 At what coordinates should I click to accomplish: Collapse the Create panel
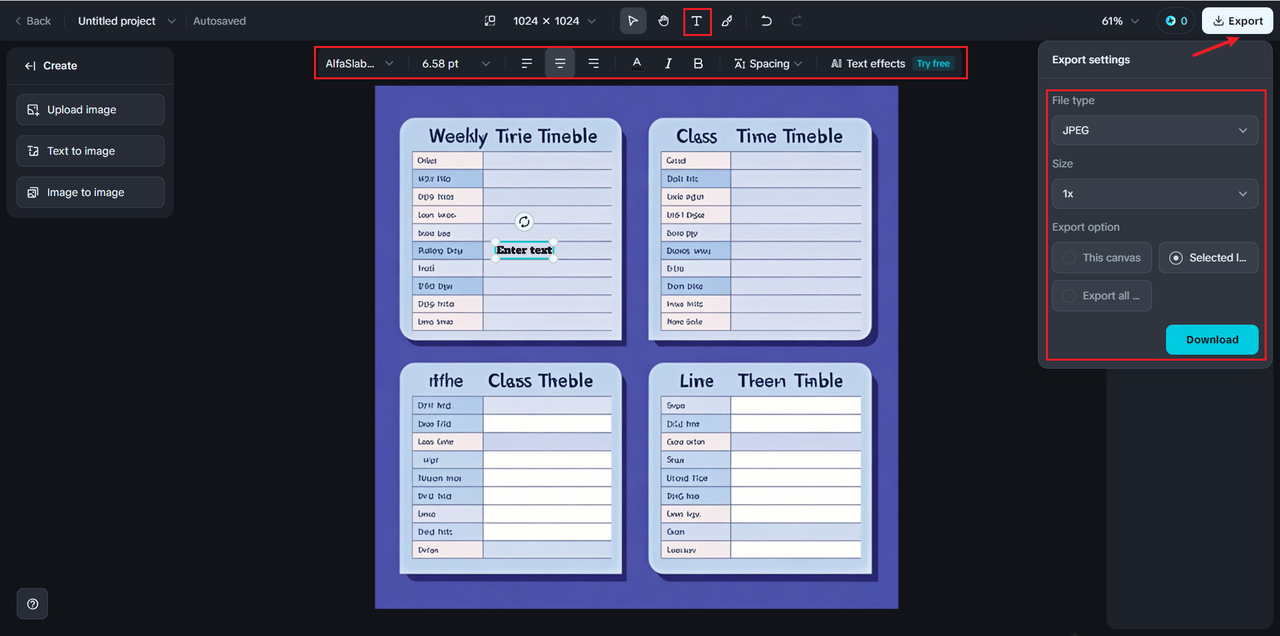click(30, 66)
